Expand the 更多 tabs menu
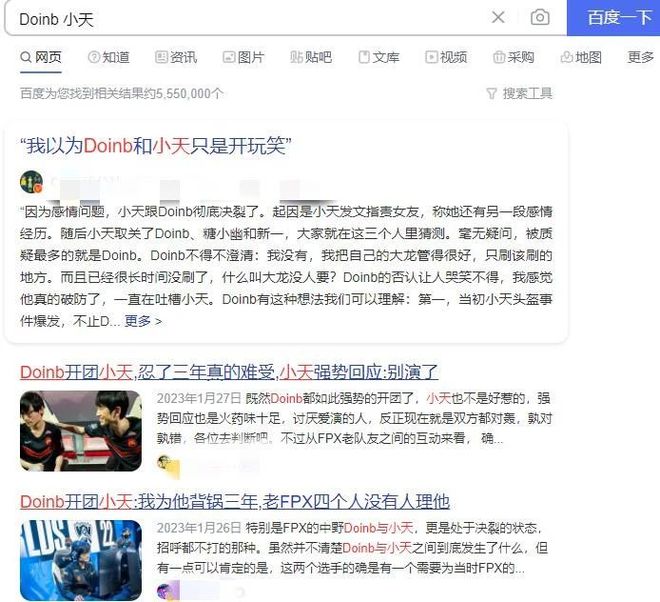This screenshot has height=602, width=660. click(x=640, y=57)
